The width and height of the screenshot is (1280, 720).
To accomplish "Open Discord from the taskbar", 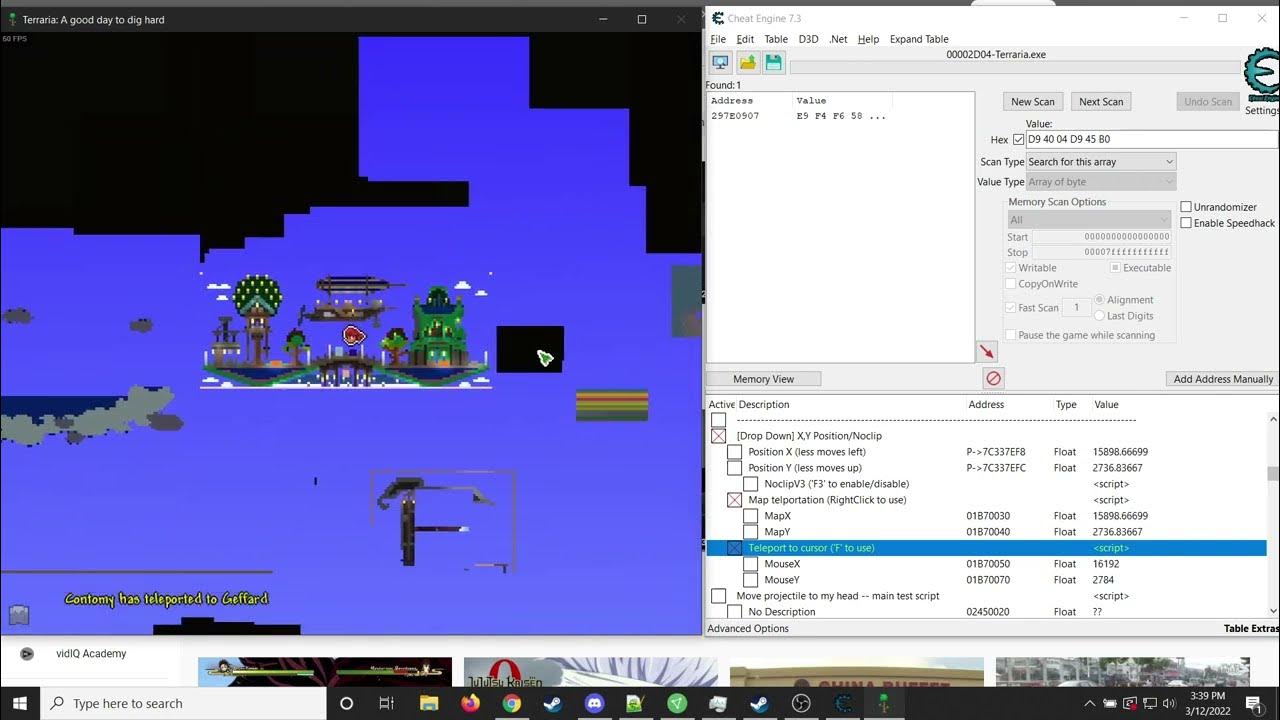I will pos(594,703).
